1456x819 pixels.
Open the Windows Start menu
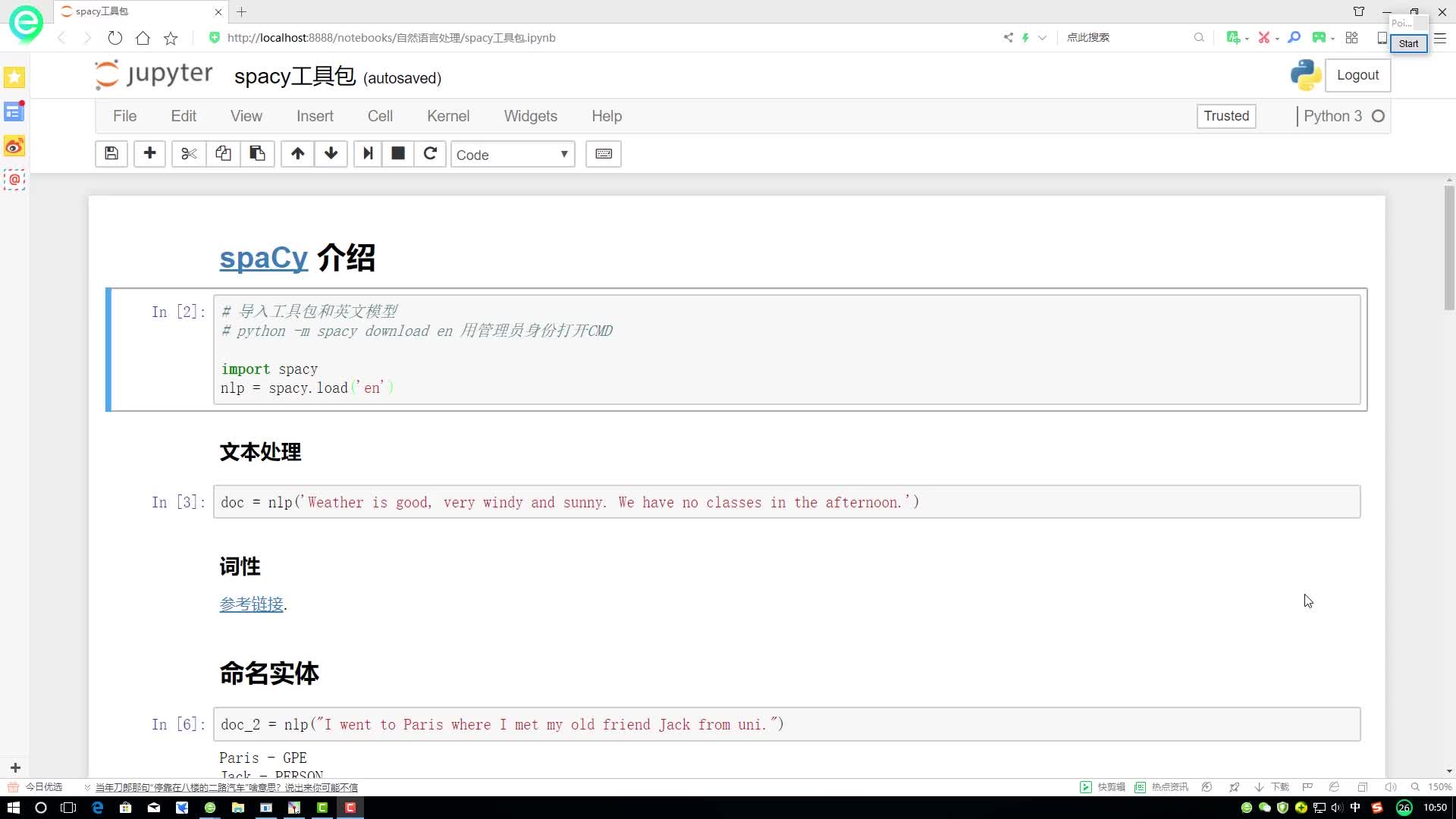13,808
